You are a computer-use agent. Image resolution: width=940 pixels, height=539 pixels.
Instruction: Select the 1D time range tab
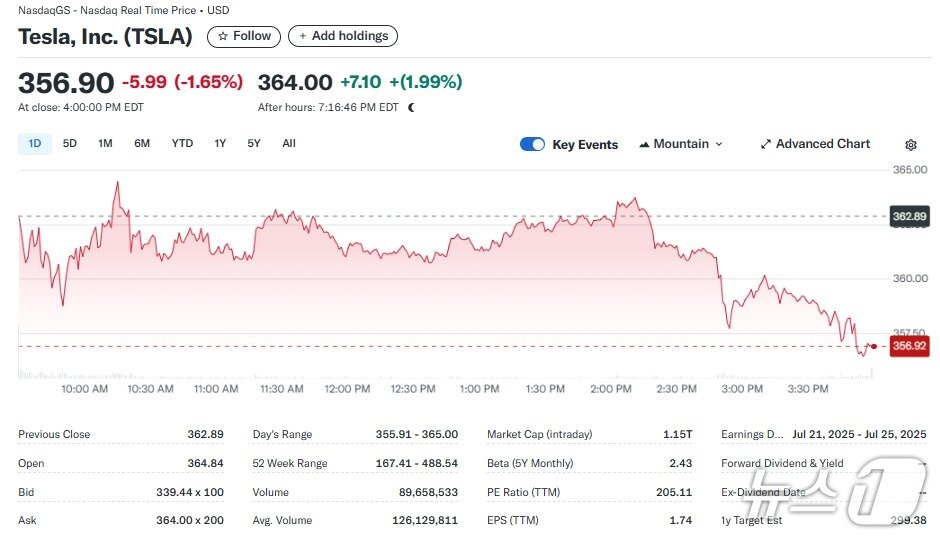(35, 144)
